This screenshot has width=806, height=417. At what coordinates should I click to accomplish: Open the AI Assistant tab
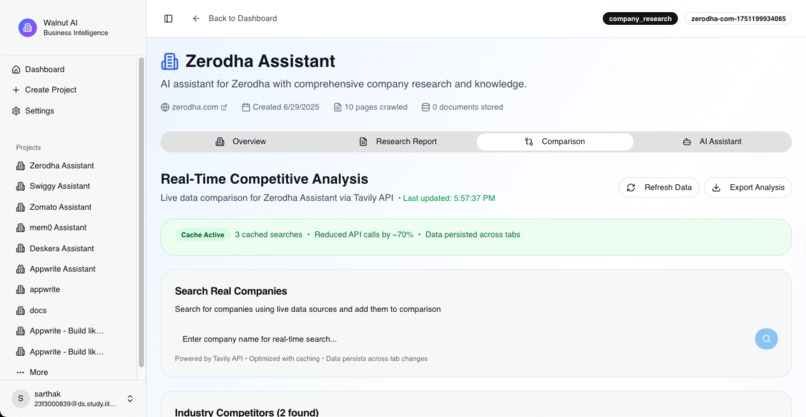(712, 141)
